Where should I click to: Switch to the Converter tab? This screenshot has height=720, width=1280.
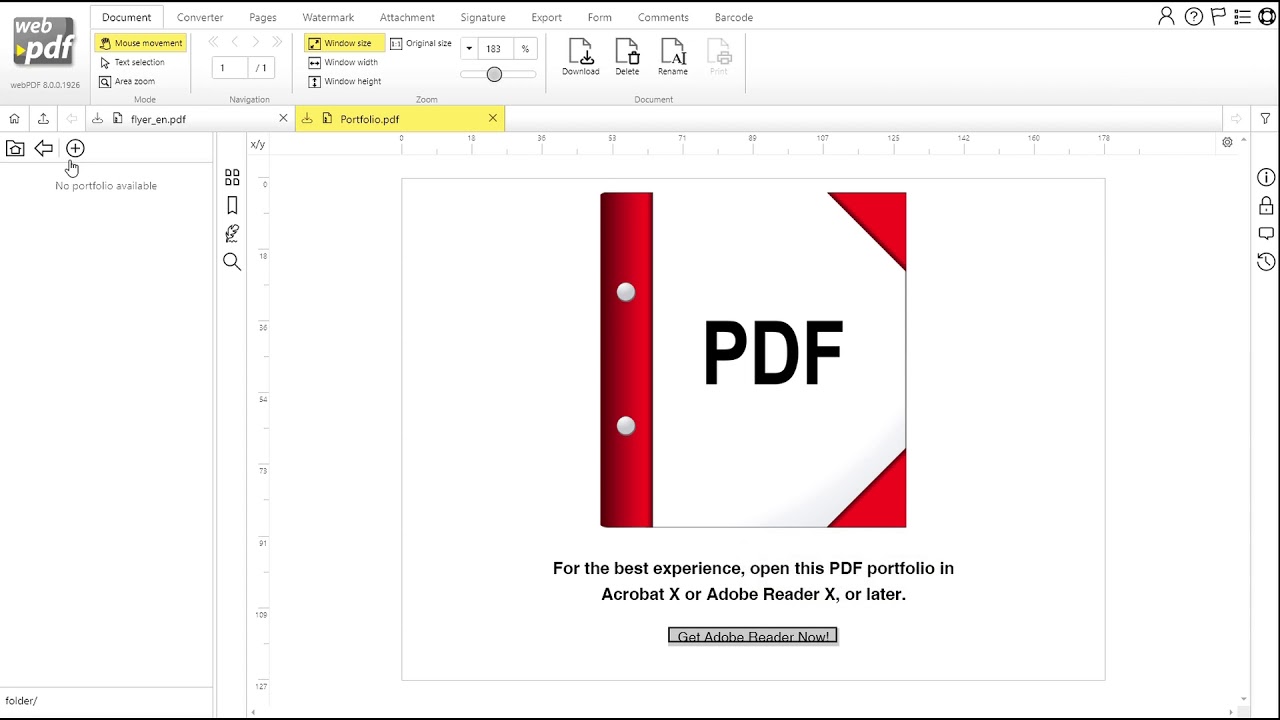coord(200,17)
